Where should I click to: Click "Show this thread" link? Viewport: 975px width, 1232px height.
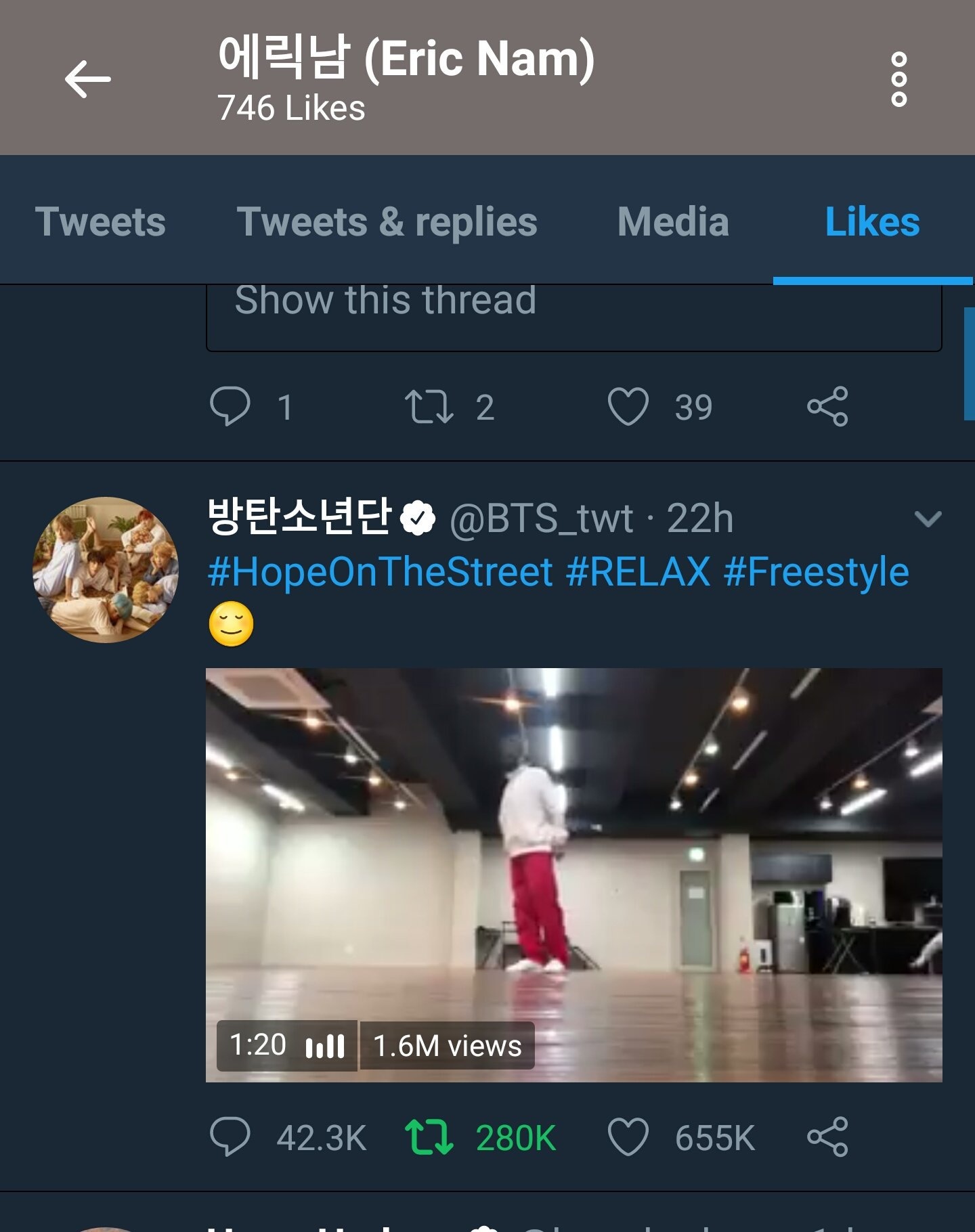click(385, 301)
